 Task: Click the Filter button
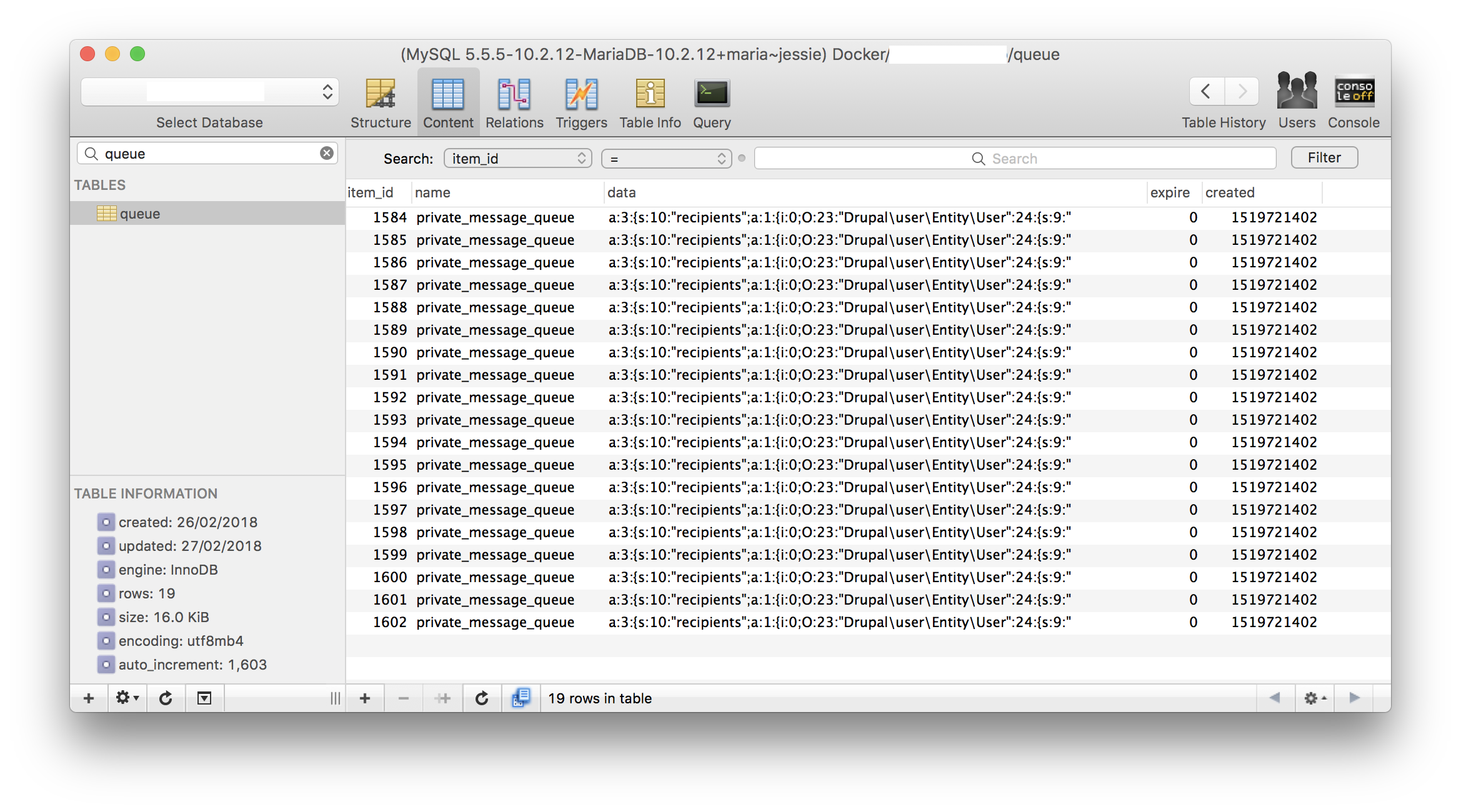click(x=1324, y=157)
